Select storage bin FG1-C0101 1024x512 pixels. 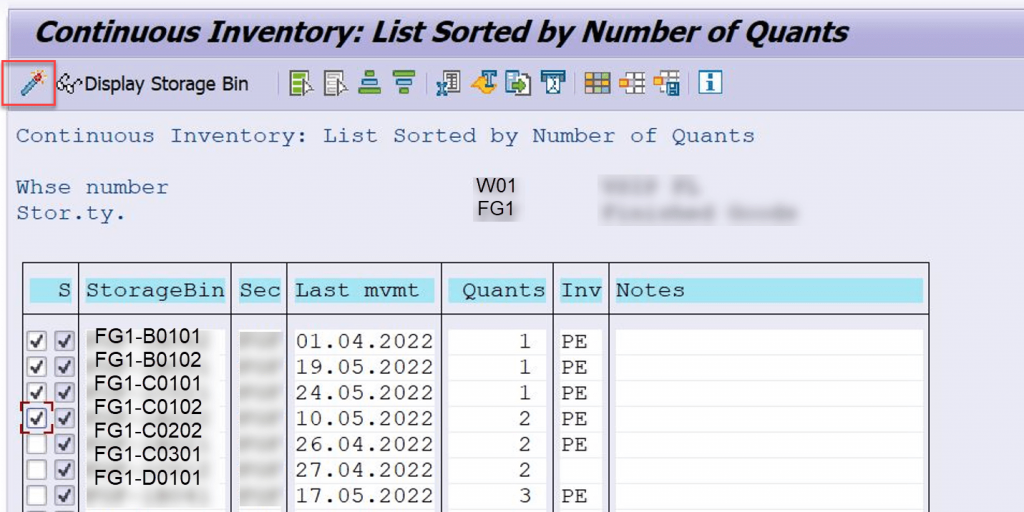(x=148, y=383)
